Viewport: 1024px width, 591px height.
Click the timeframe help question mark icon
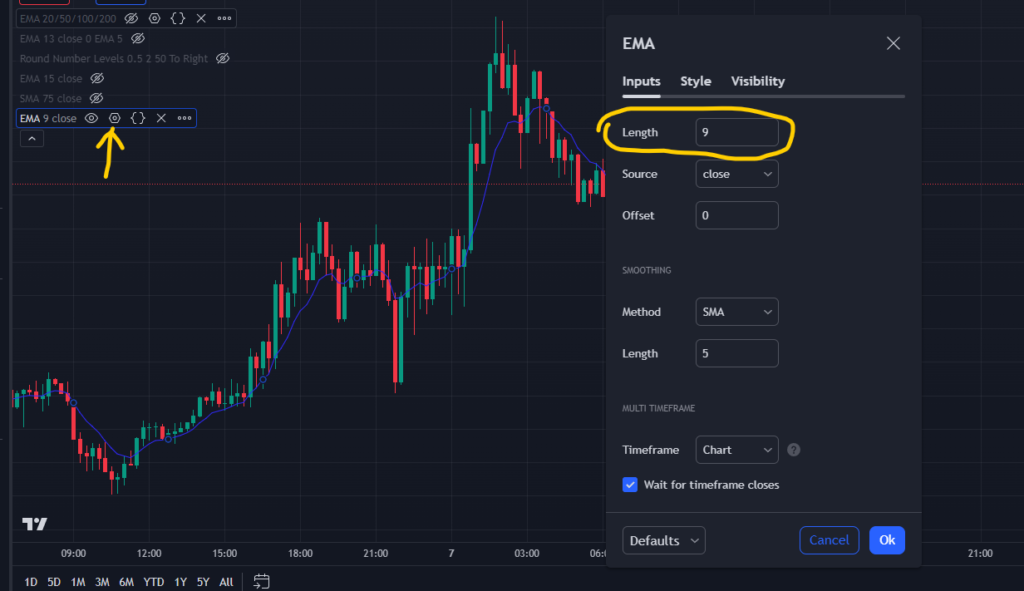click(x=794, y=450)
